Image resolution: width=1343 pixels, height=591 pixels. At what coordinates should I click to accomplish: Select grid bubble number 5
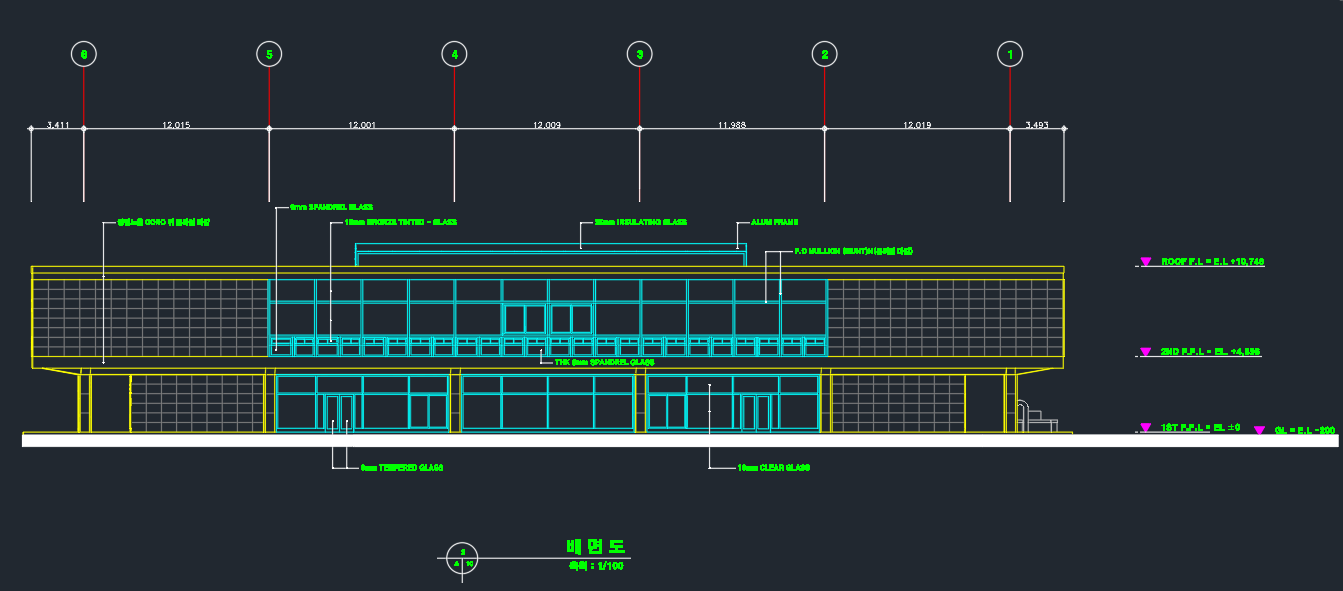[269, 55]
